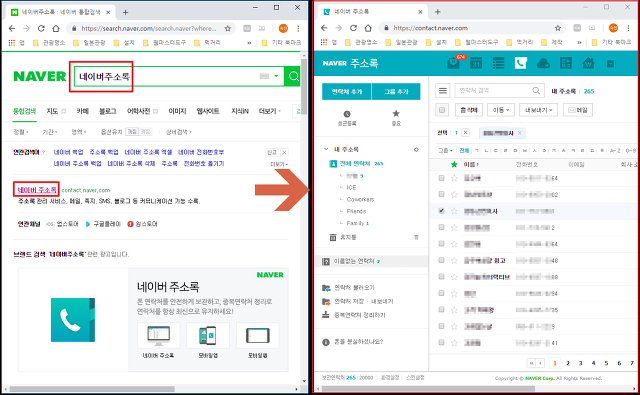The height and width of the screenshot is (395, 640).
Task: Click the phone contacts icon in header
Action: (520, 63)
